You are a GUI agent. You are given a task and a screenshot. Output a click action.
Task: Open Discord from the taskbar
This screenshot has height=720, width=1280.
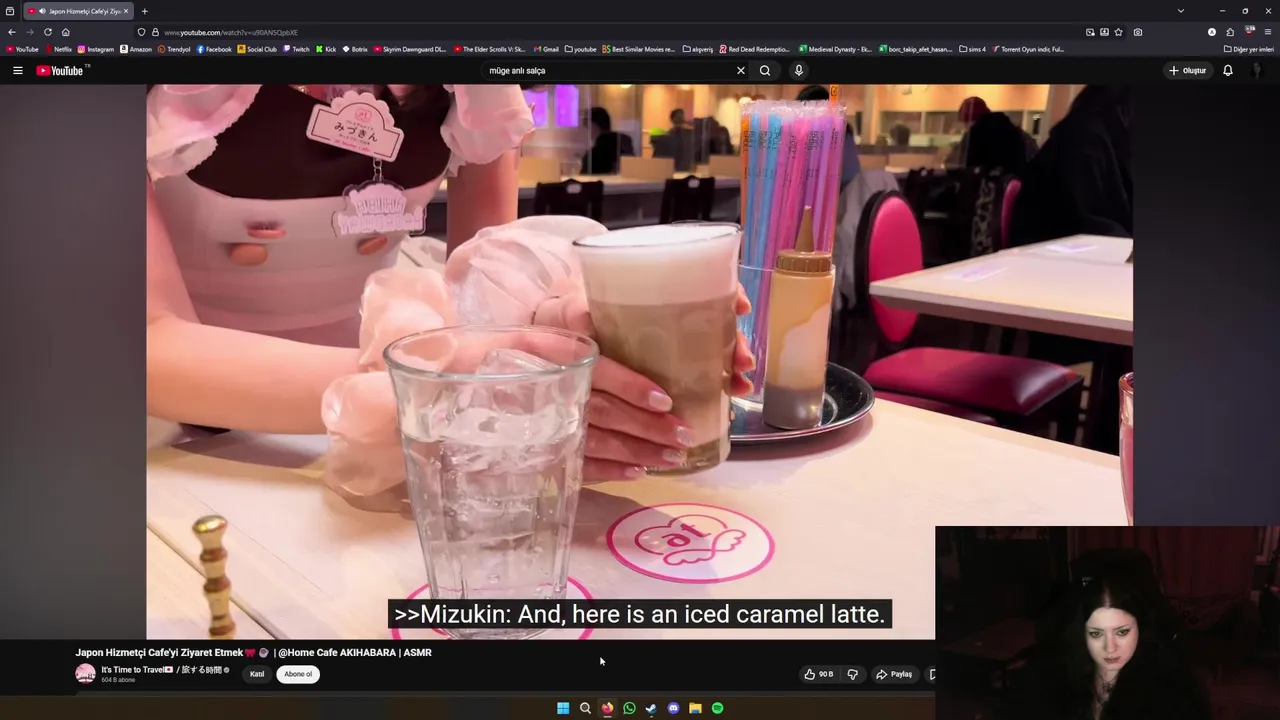673,708
